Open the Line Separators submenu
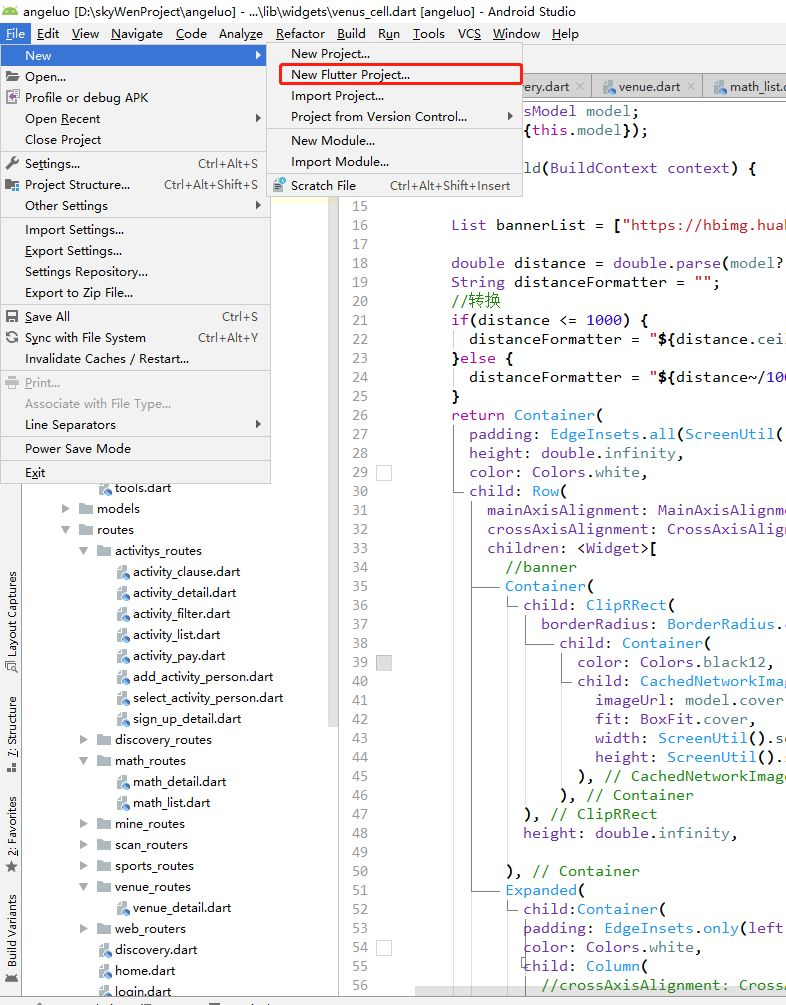The image size is (786, 1005). coord(135,424)
